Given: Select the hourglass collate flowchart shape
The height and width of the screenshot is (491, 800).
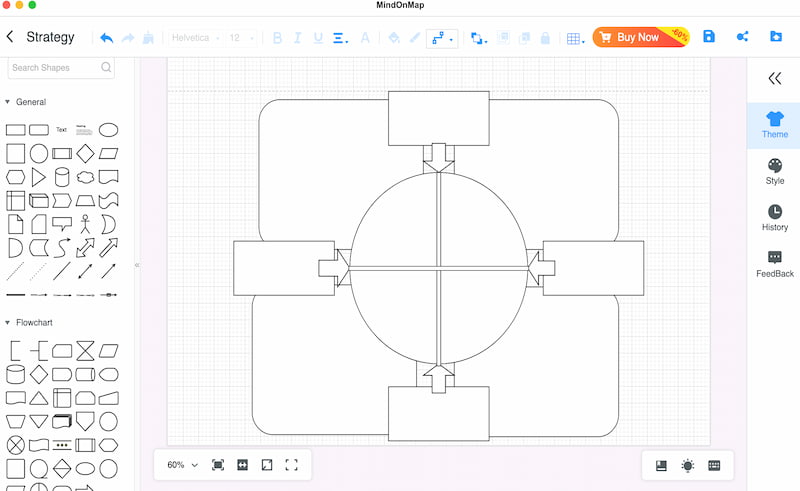Looking at the screenshot, I should [85, 351].
